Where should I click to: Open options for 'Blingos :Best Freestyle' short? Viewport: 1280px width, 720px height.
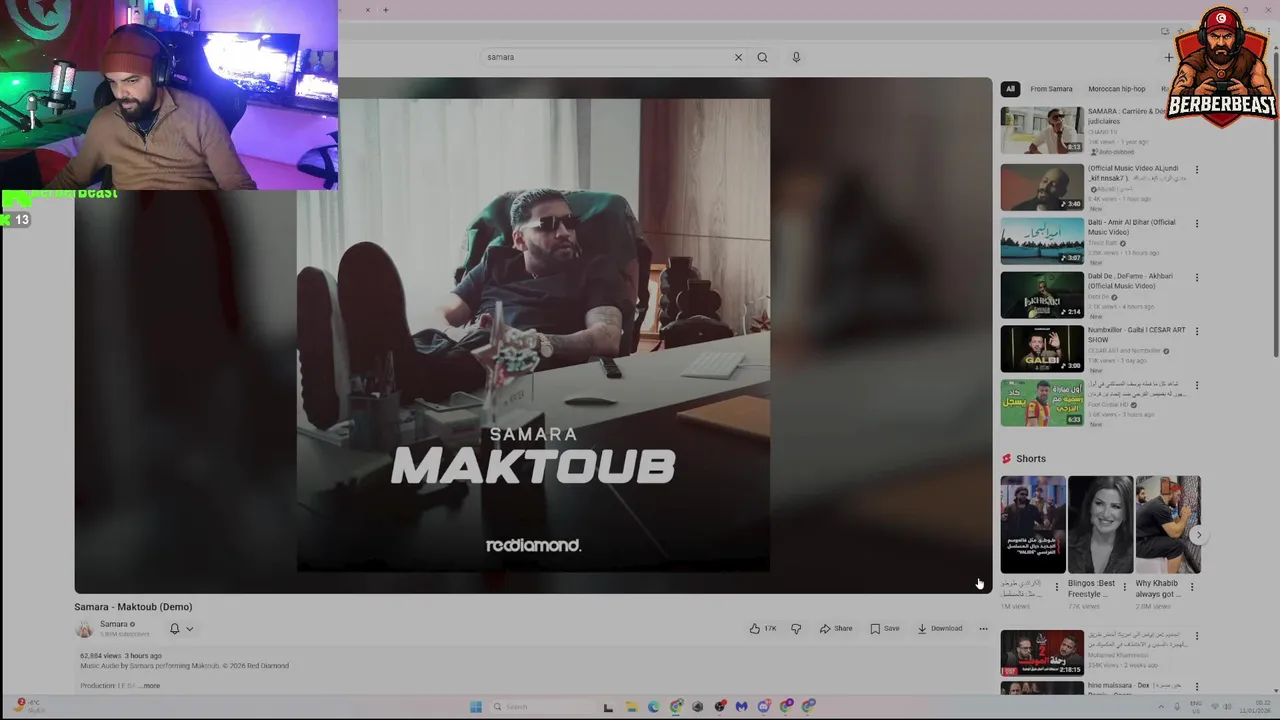[x=1124, y=586]
